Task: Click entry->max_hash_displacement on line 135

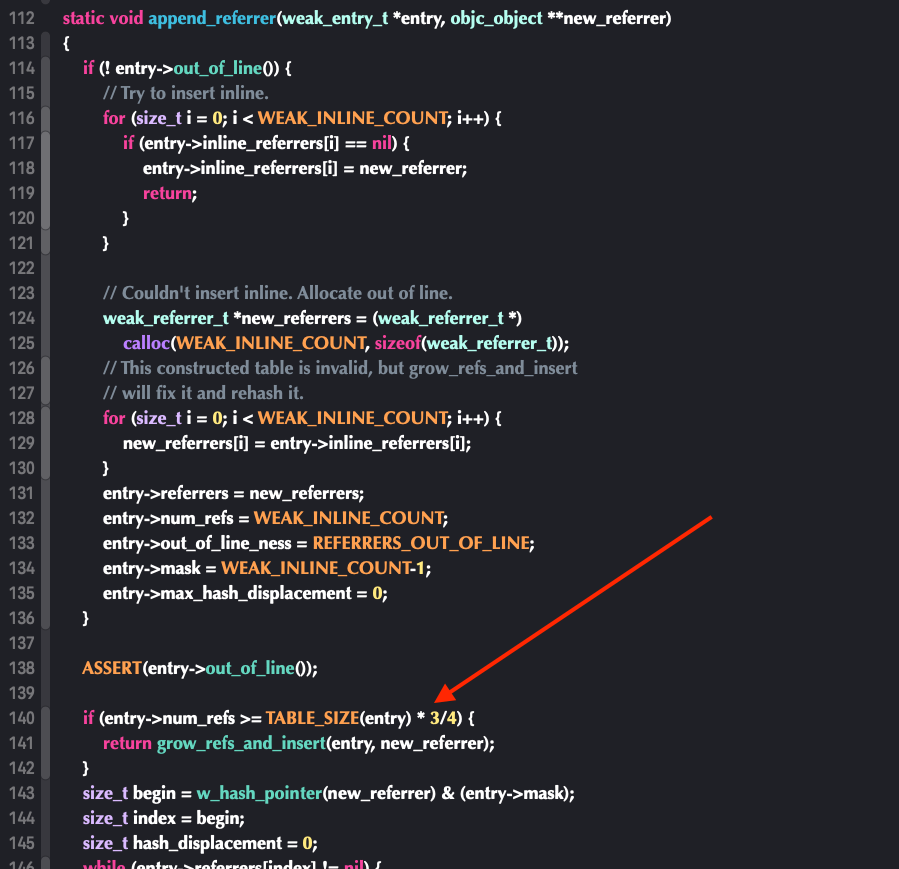Action: click(227, 593)
